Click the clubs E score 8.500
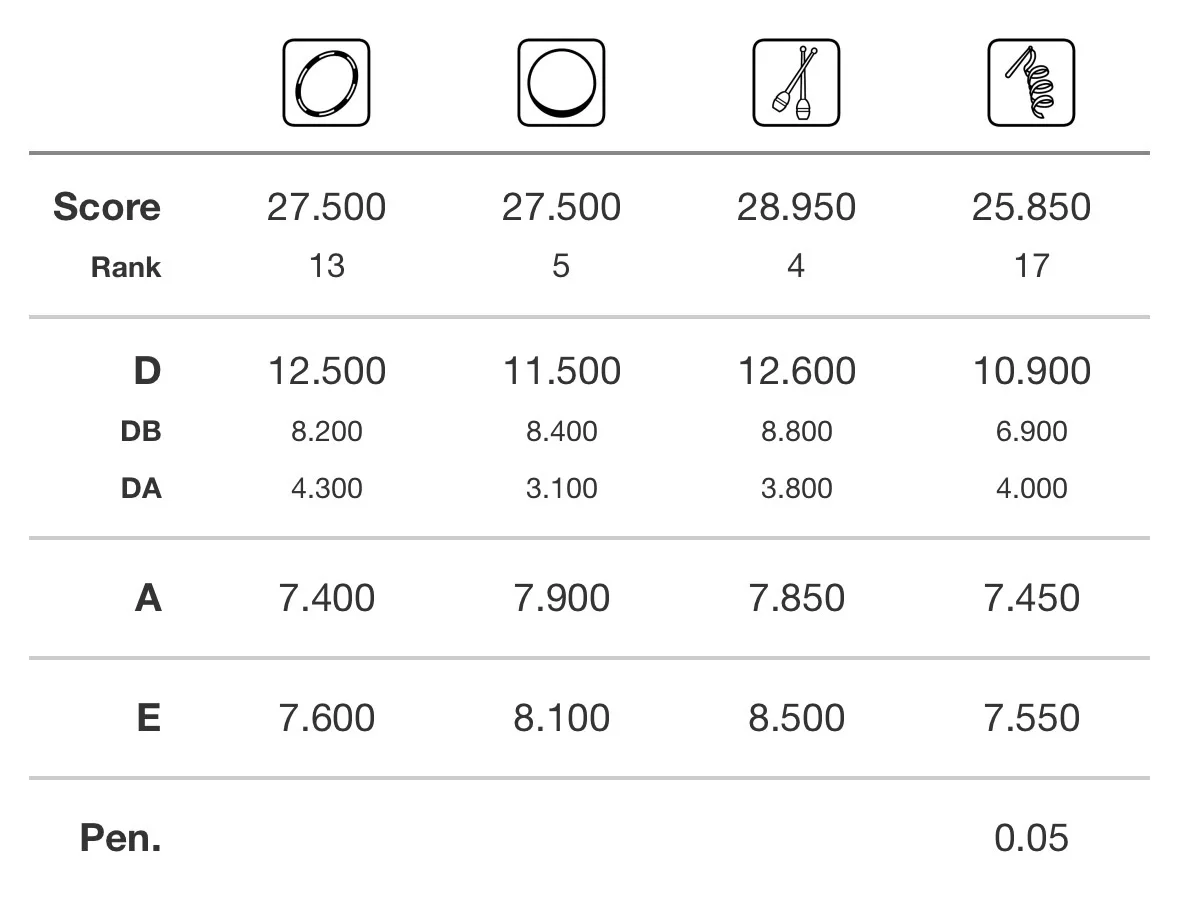This screenshot has height=918, width=1179. click(x=796, y=717)
